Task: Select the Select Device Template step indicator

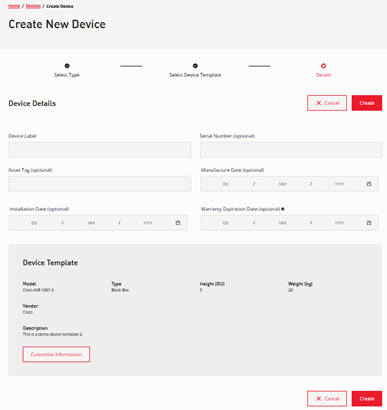Action: coord(195,66)
